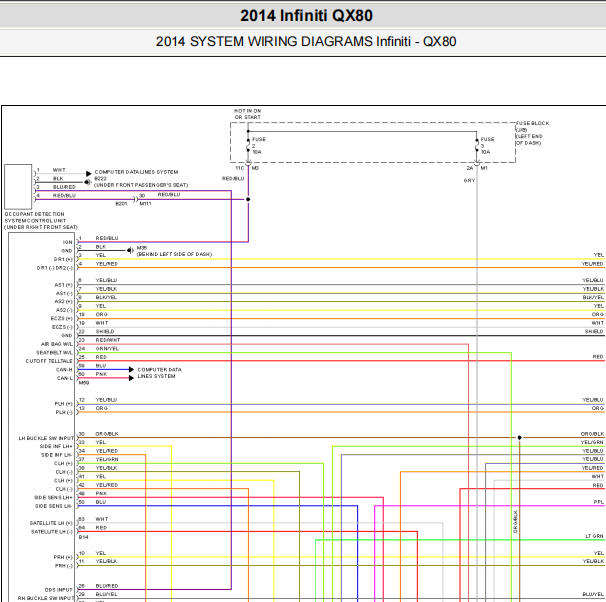
Task: Click the 'M111' connector label
Action: pos(145,204)
